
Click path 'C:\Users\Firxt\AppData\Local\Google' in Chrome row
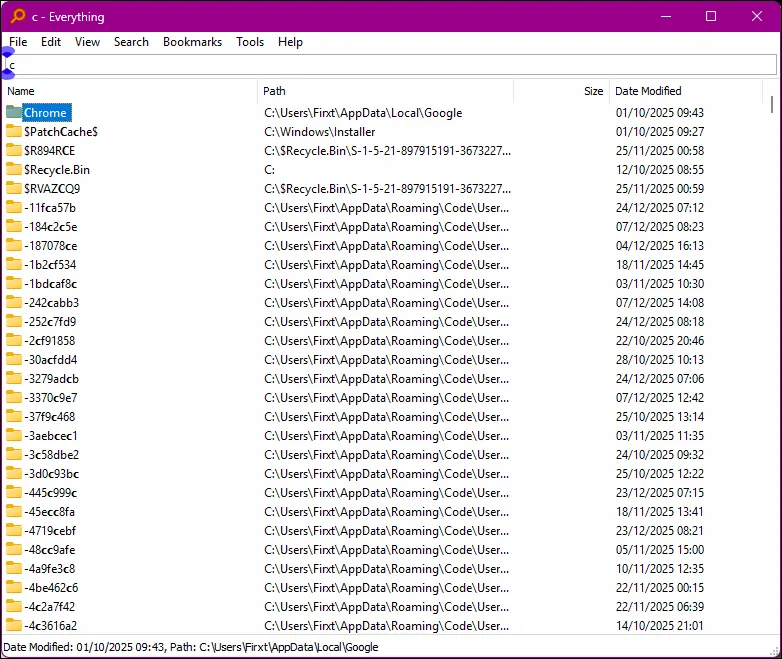pyautogui.click(x=363, y=113)
